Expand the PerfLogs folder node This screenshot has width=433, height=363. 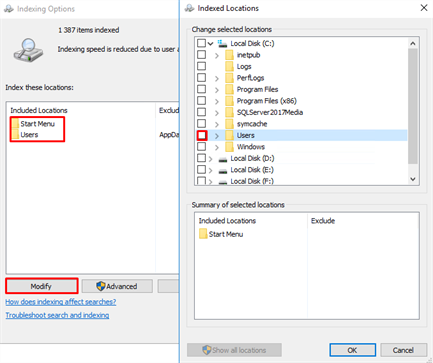tap(217, 79)
